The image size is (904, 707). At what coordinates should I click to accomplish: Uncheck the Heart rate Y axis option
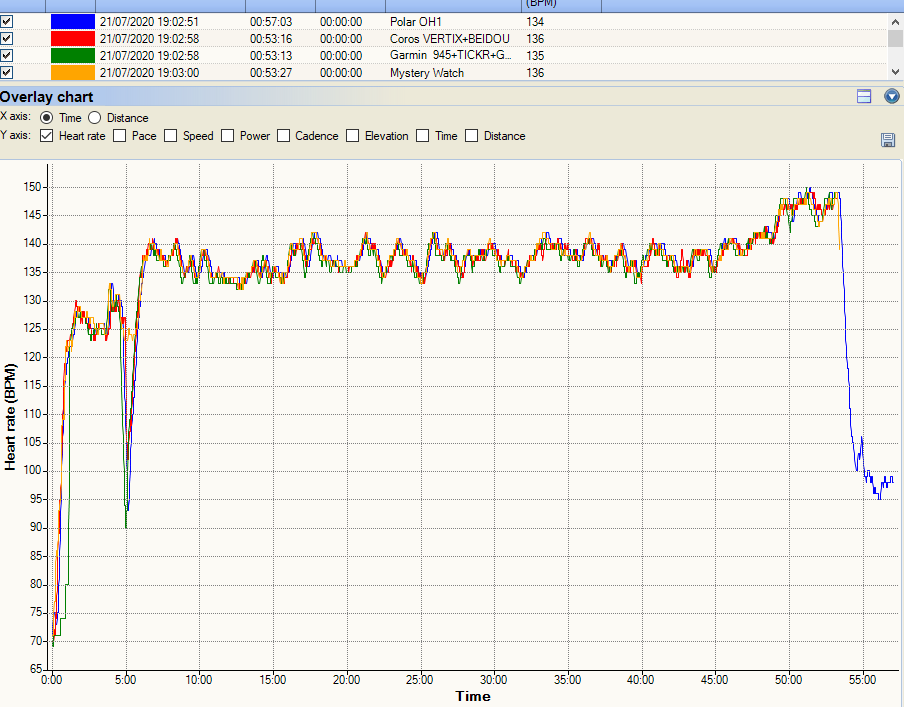tap(47, 136)
